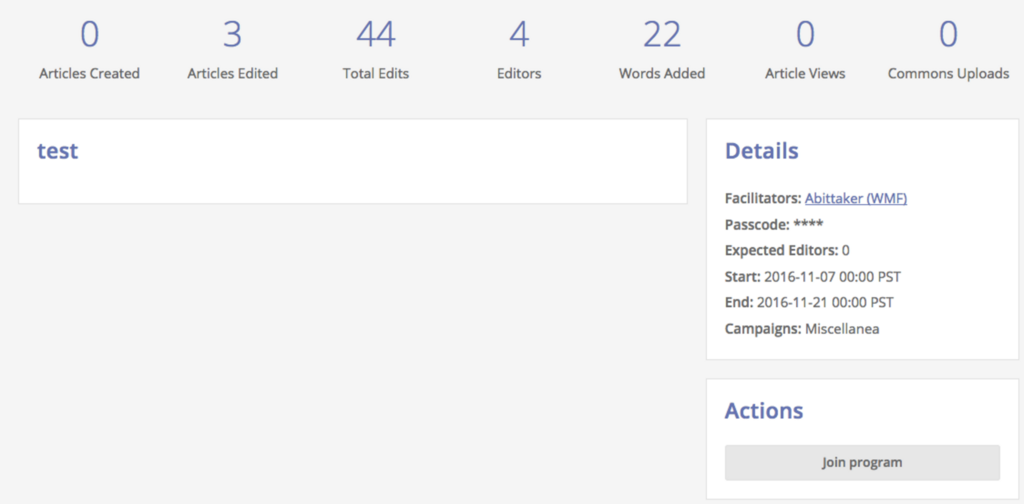Image resolution: width=1024 pixels, height=504 pixels.
Task: Open the Abittaker (WMF) facilitator link
Action: pos(856,198)
